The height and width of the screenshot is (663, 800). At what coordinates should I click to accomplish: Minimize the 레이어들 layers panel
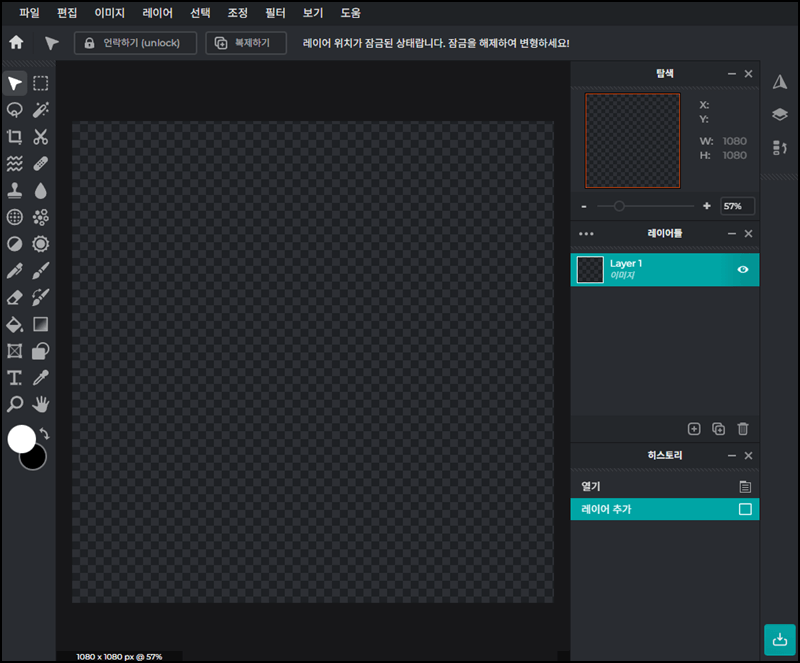[x=732, y=234]
